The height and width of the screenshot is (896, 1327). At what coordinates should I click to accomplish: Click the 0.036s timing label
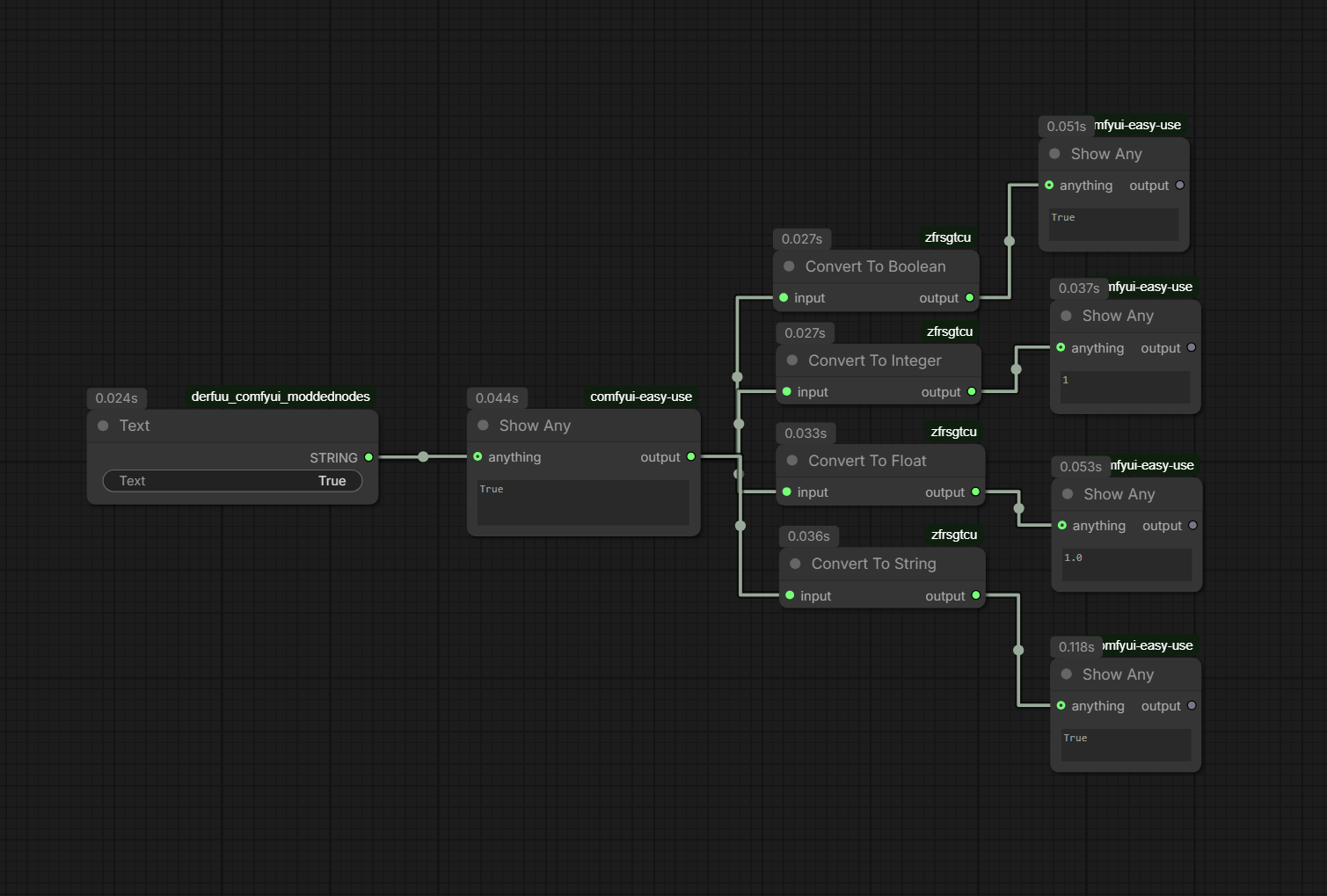pos(809,536)
